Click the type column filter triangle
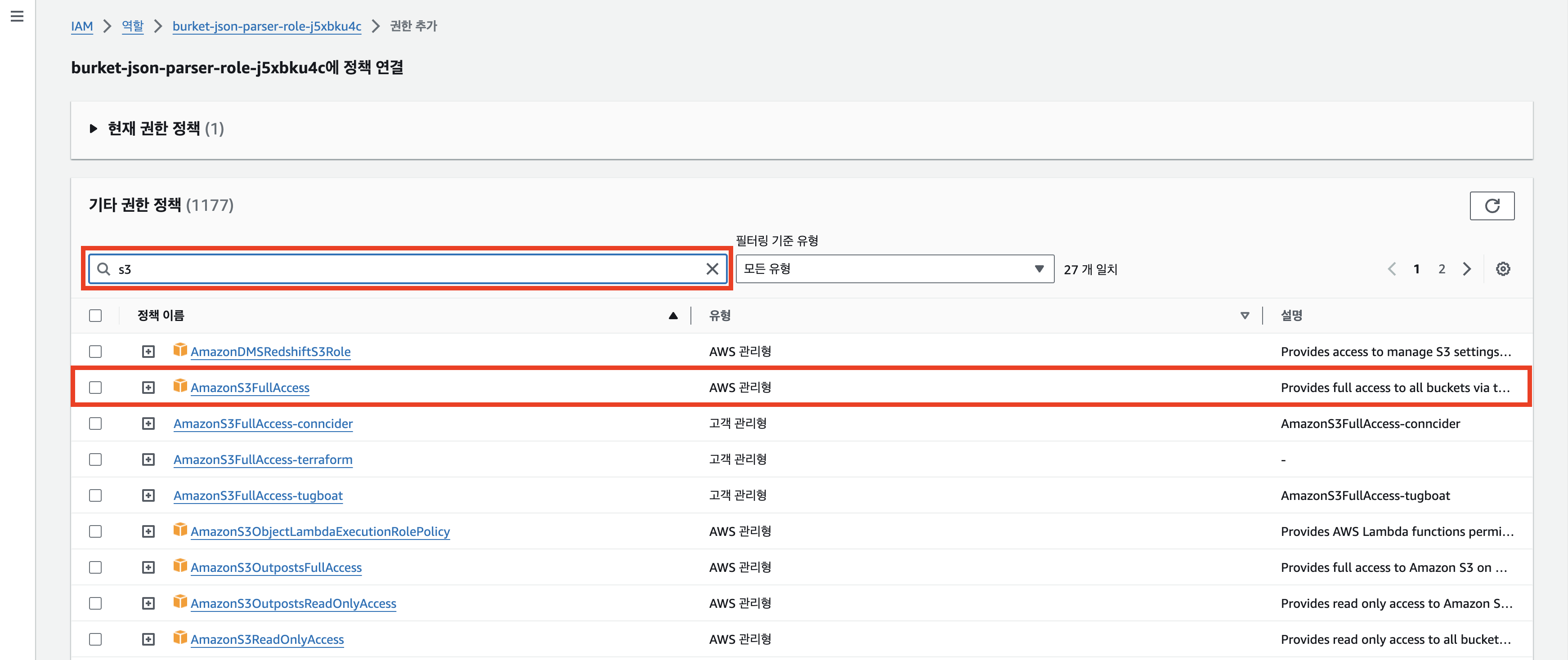 [1244, 315]
